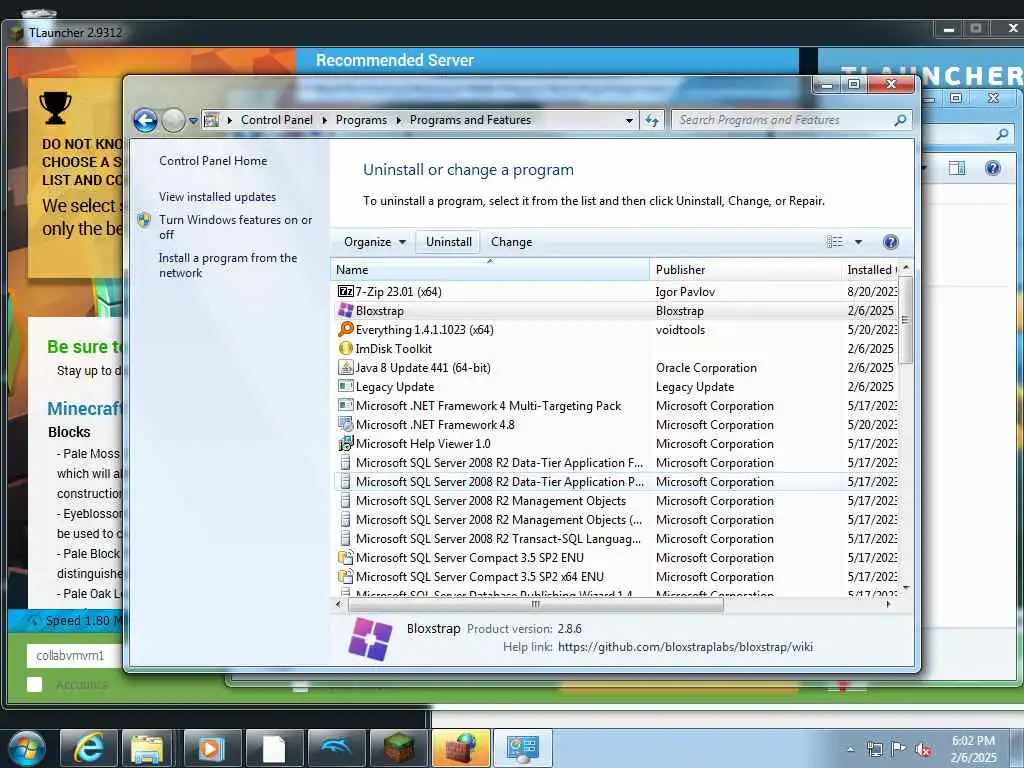Click the shield icon beside Windows features link

[144, 220]
